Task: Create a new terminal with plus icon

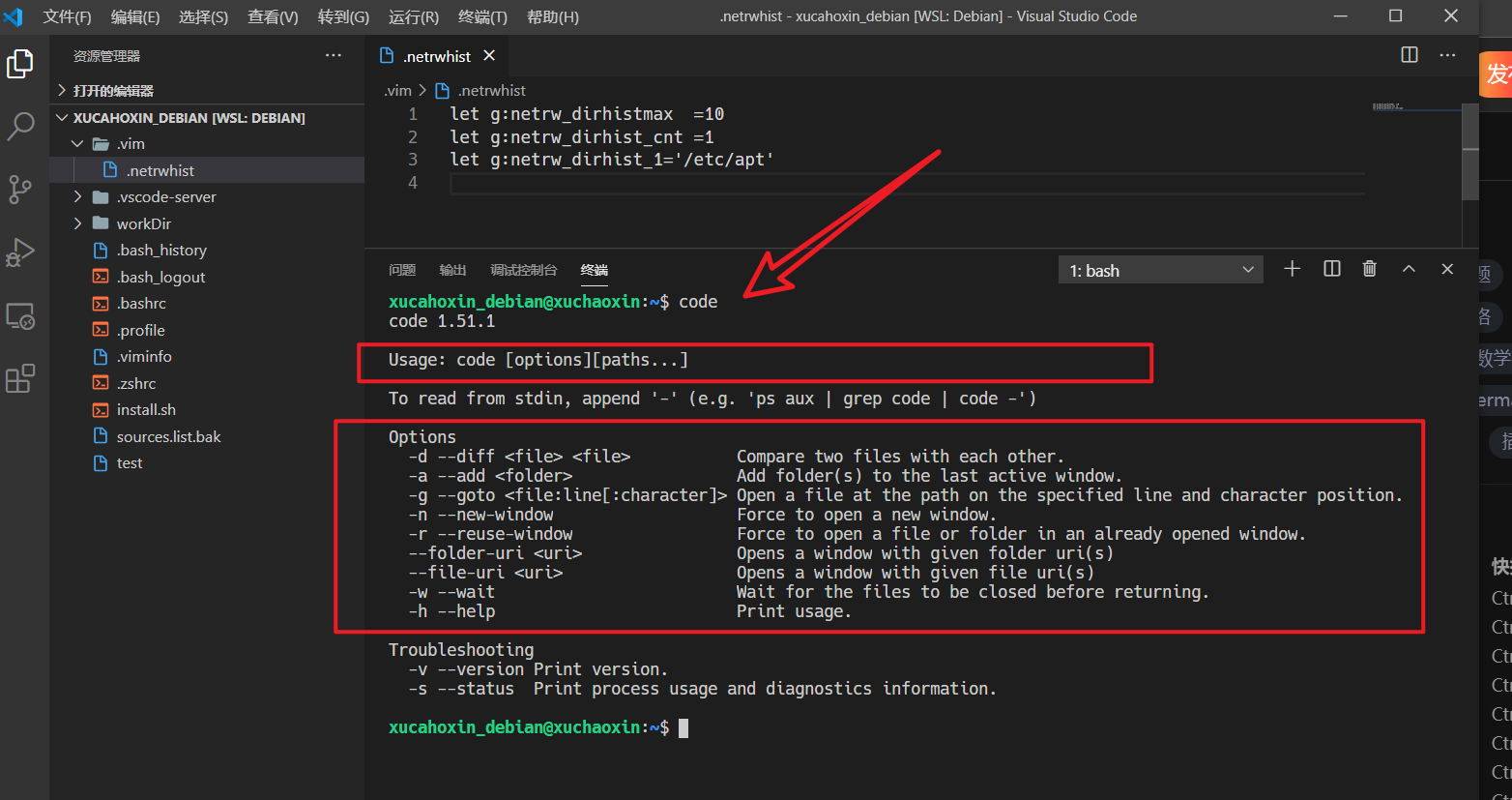Action: [x=1292, y=269]
